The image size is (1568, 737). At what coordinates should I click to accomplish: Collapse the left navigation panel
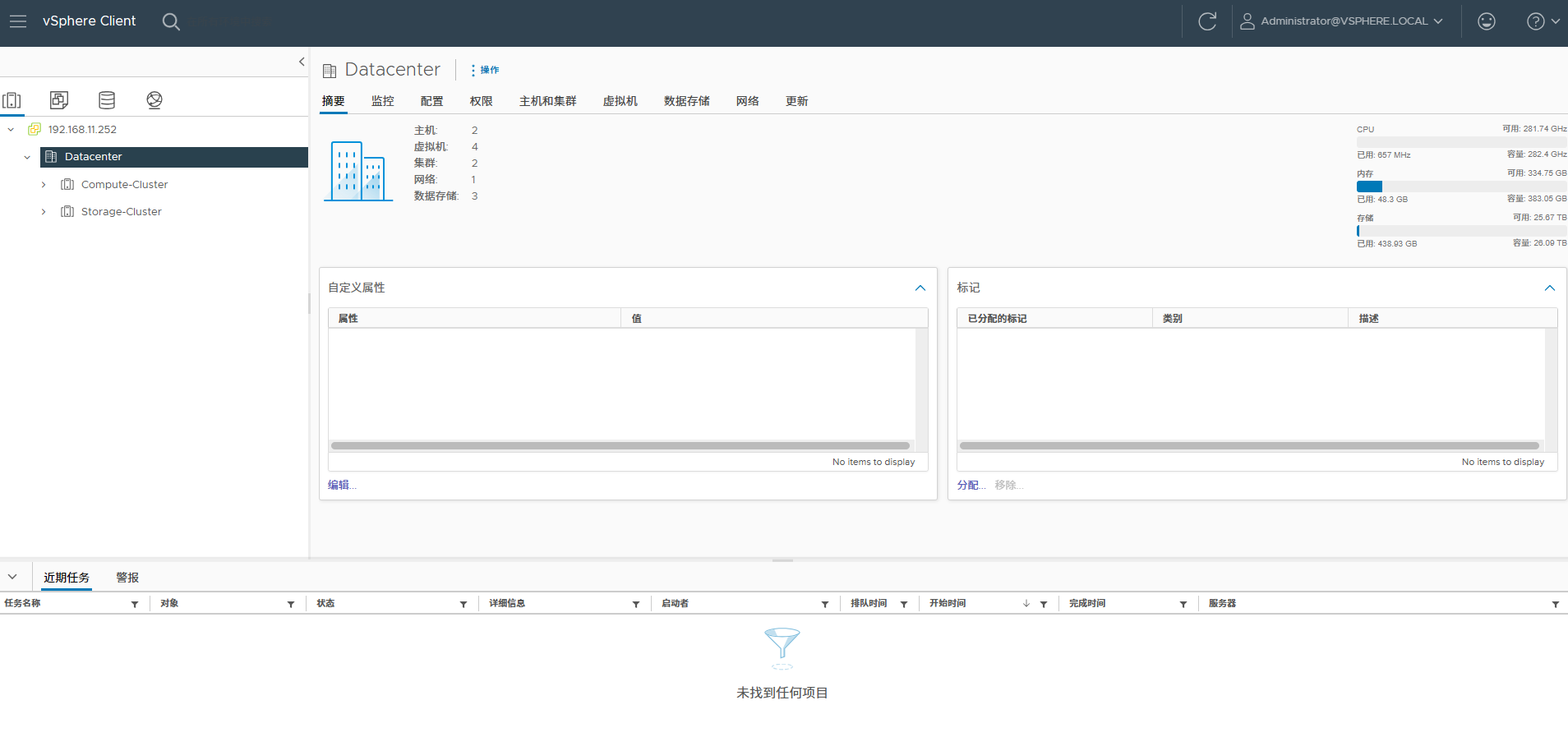tap(302, 62)
